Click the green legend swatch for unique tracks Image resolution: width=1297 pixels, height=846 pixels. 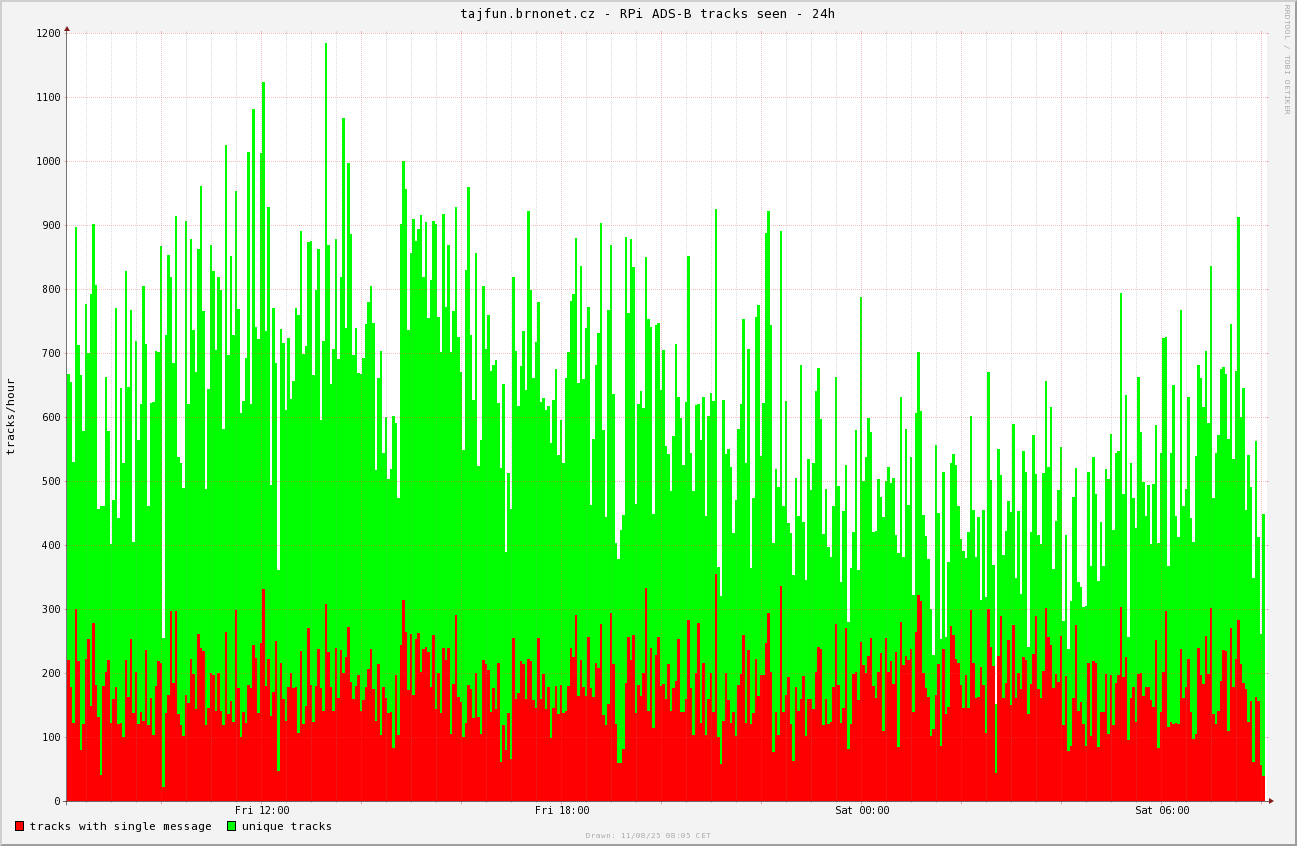231,826
